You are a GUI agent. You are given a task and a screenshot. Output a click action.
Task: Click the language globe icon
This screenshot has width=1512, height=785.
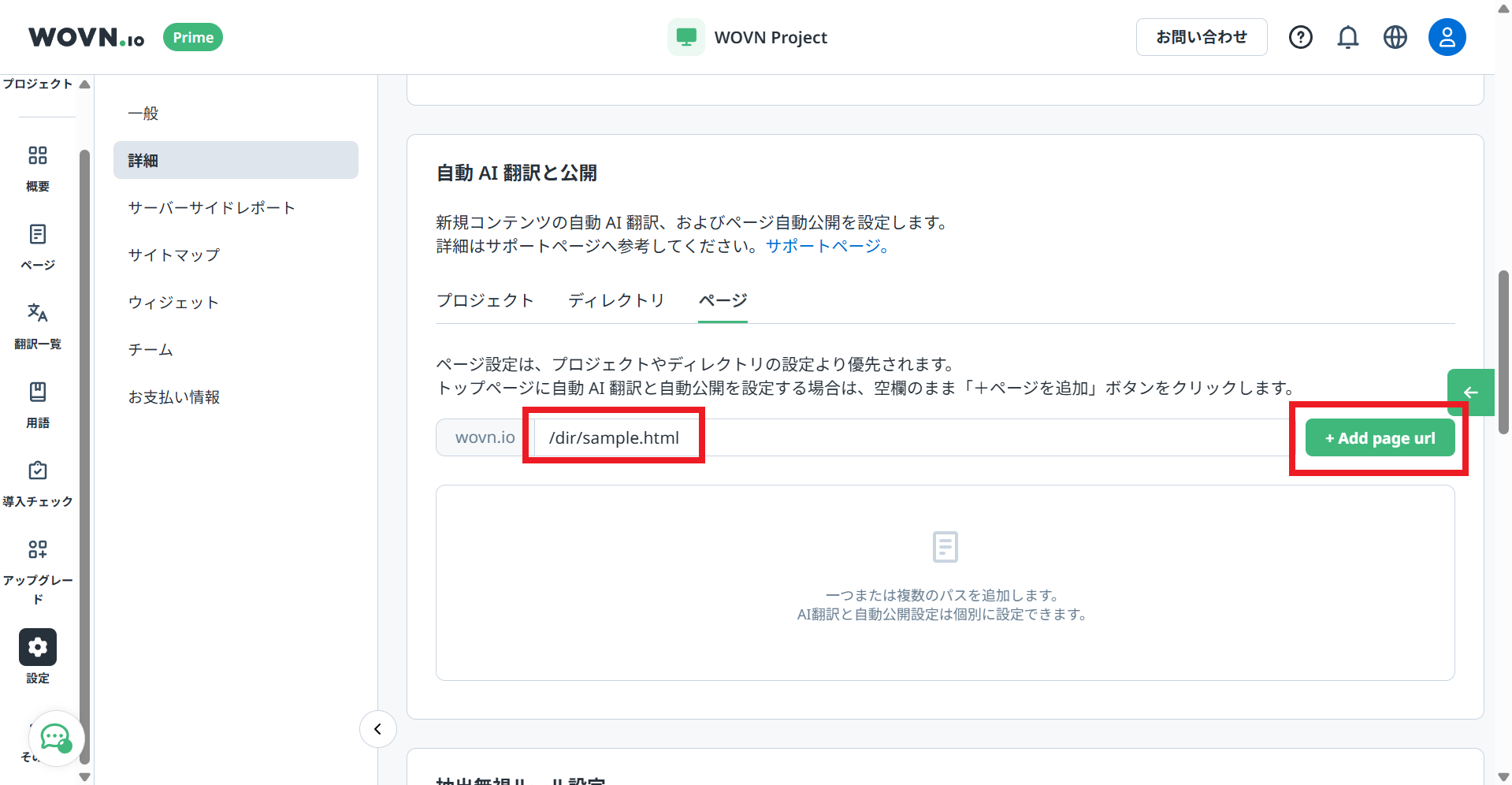point(1395,36)
